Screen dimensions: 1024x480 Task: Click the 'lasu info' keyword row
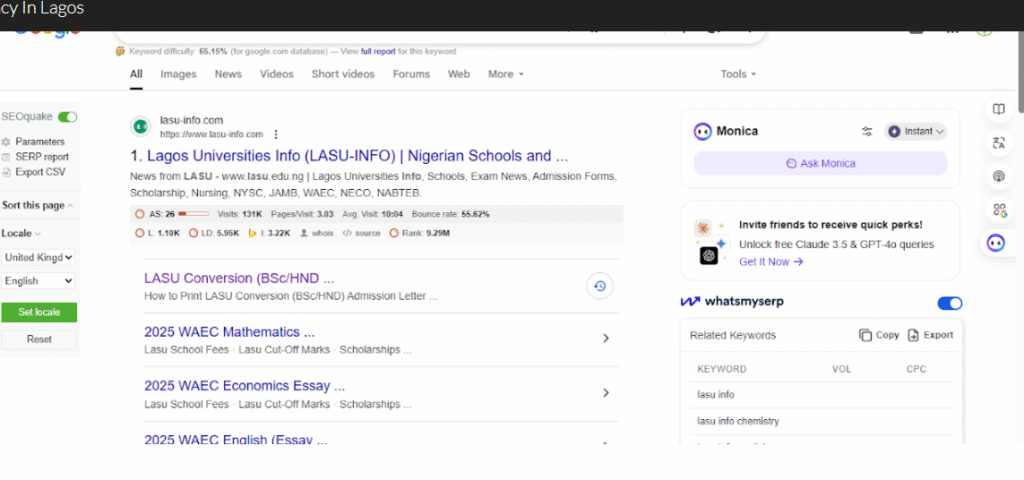[x=822, y=395]
